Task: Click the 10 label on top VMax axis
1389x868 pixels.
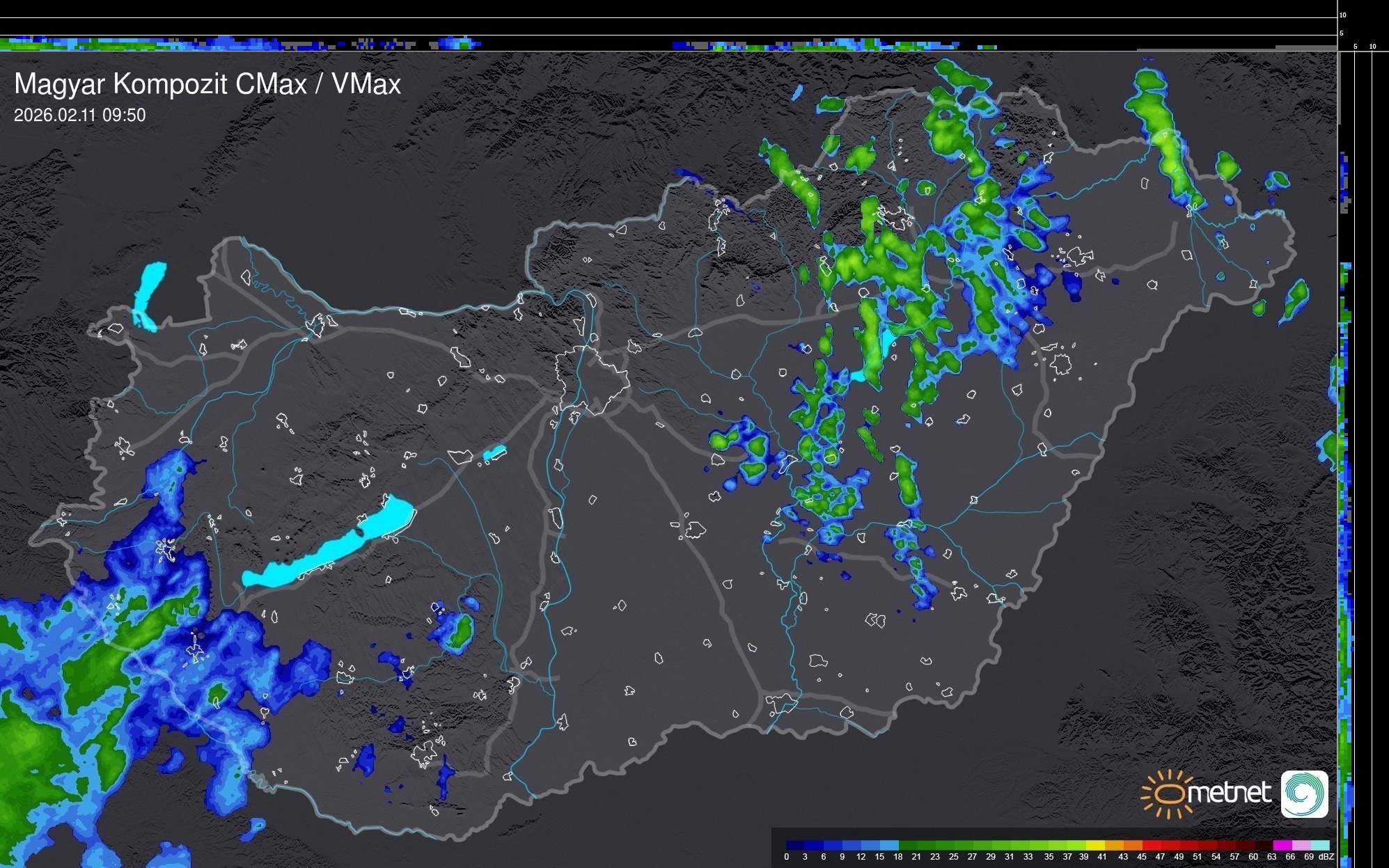Action: coord(1342,15)
